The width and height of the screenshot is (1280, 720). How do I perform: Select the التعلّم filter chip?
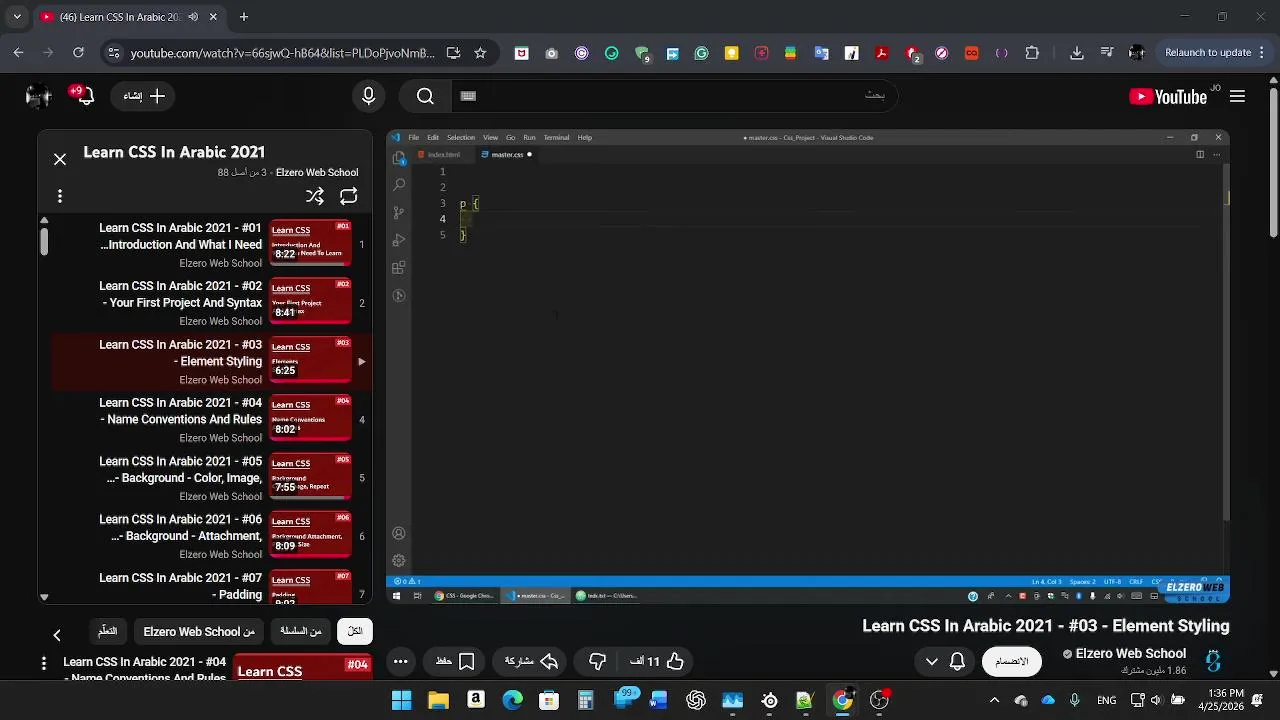pyautogui.click(x=108, y=631)
